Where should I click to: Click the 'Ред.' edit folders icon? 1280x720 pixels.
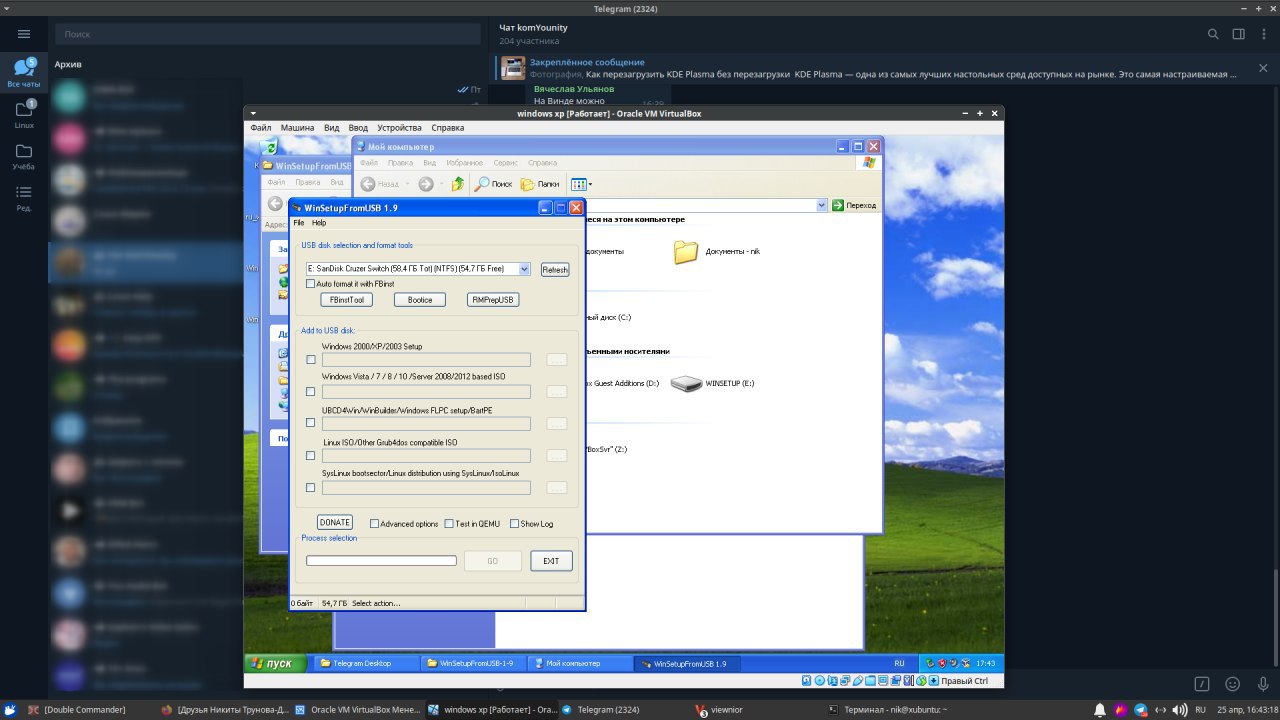coord(24,197)
